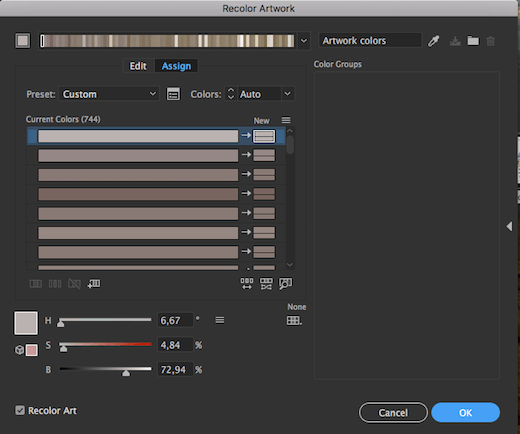Click the OK button
520x434 pixels.
coord(466,413)
